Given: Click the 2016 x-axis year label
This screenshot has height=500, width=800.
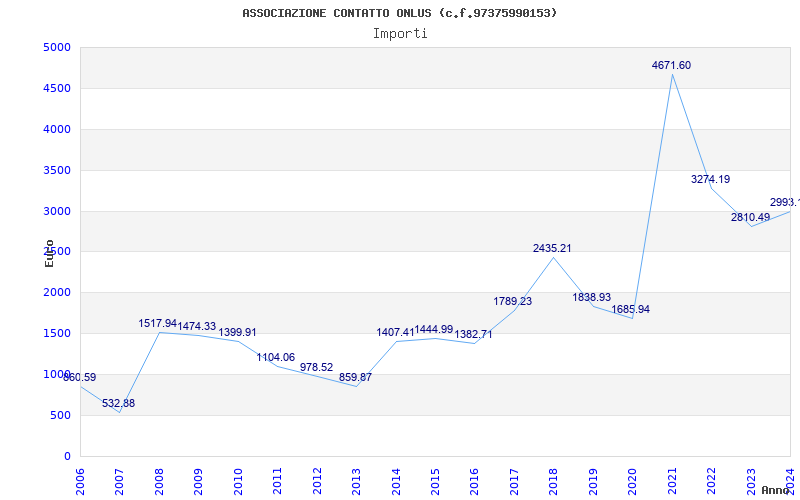Looking at the screenshot, I should (x=474, y=482).
